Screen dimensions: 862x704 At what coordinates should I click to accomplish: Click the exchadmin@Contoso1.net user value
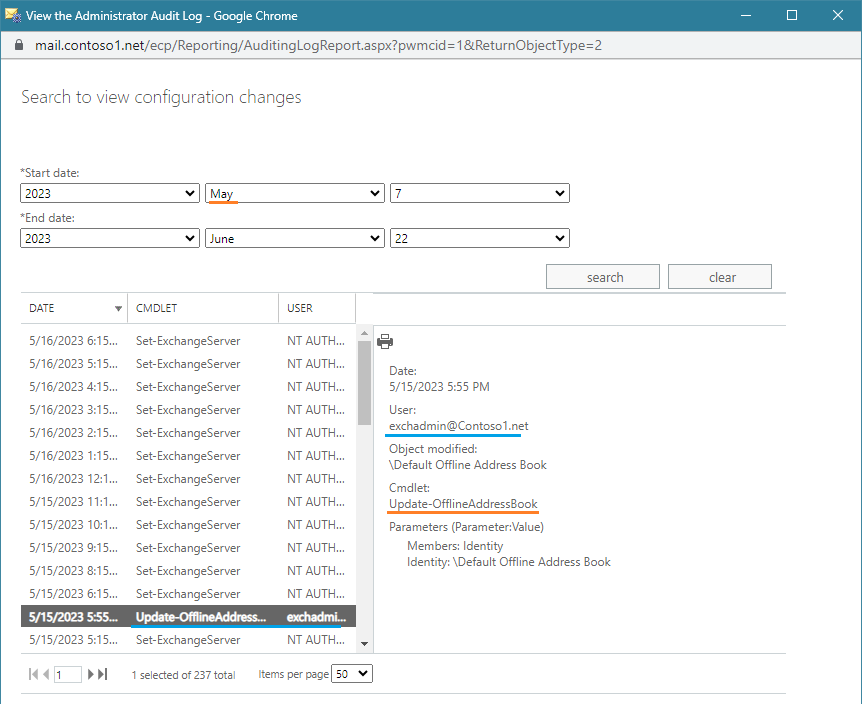click(x=458, y=426)
